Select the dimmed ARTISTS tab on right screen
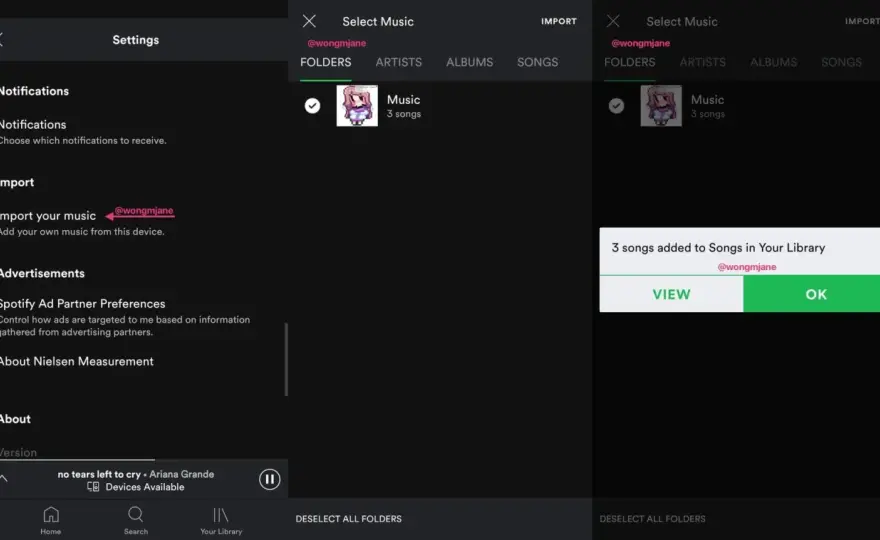The width and height of the screenshot is (880, 540). [x=703, y=62]
